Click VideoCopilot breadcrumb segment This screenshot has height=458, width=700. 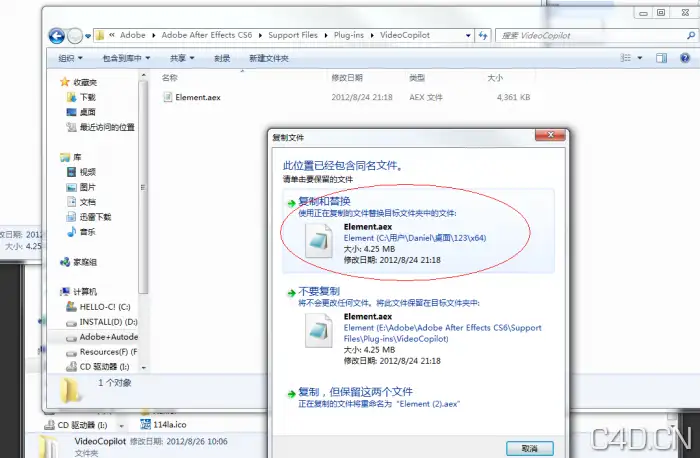click(405, 35)
